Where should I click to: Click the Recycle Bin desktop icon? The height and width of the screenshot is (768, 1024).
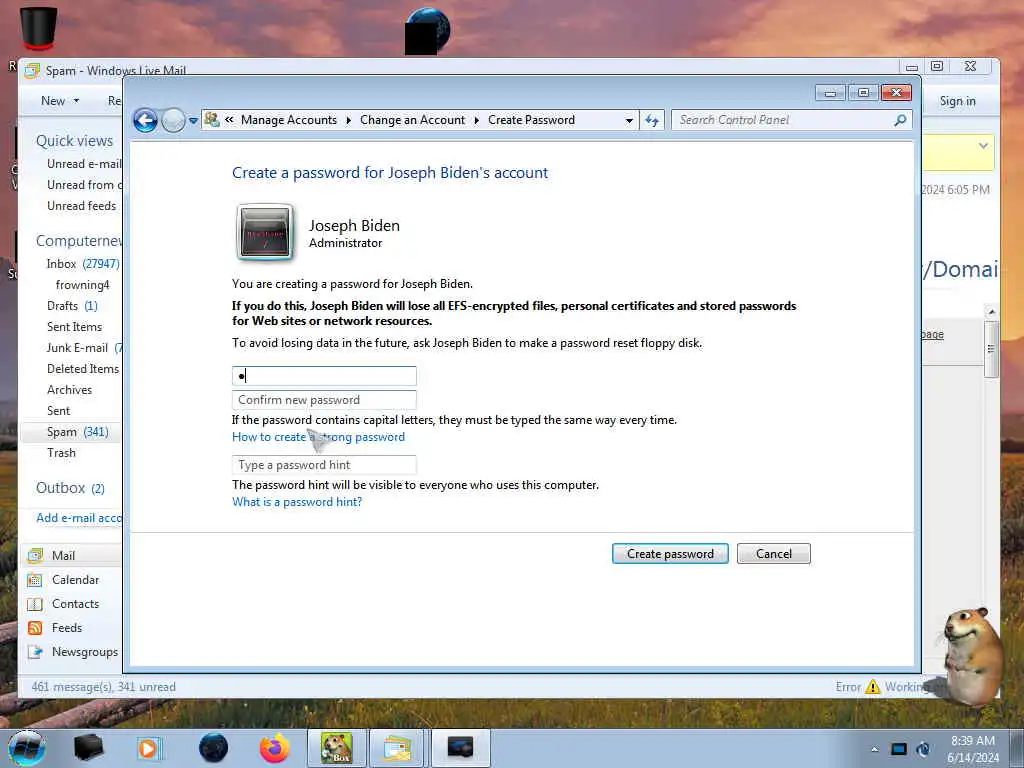[x=39, y=28]
